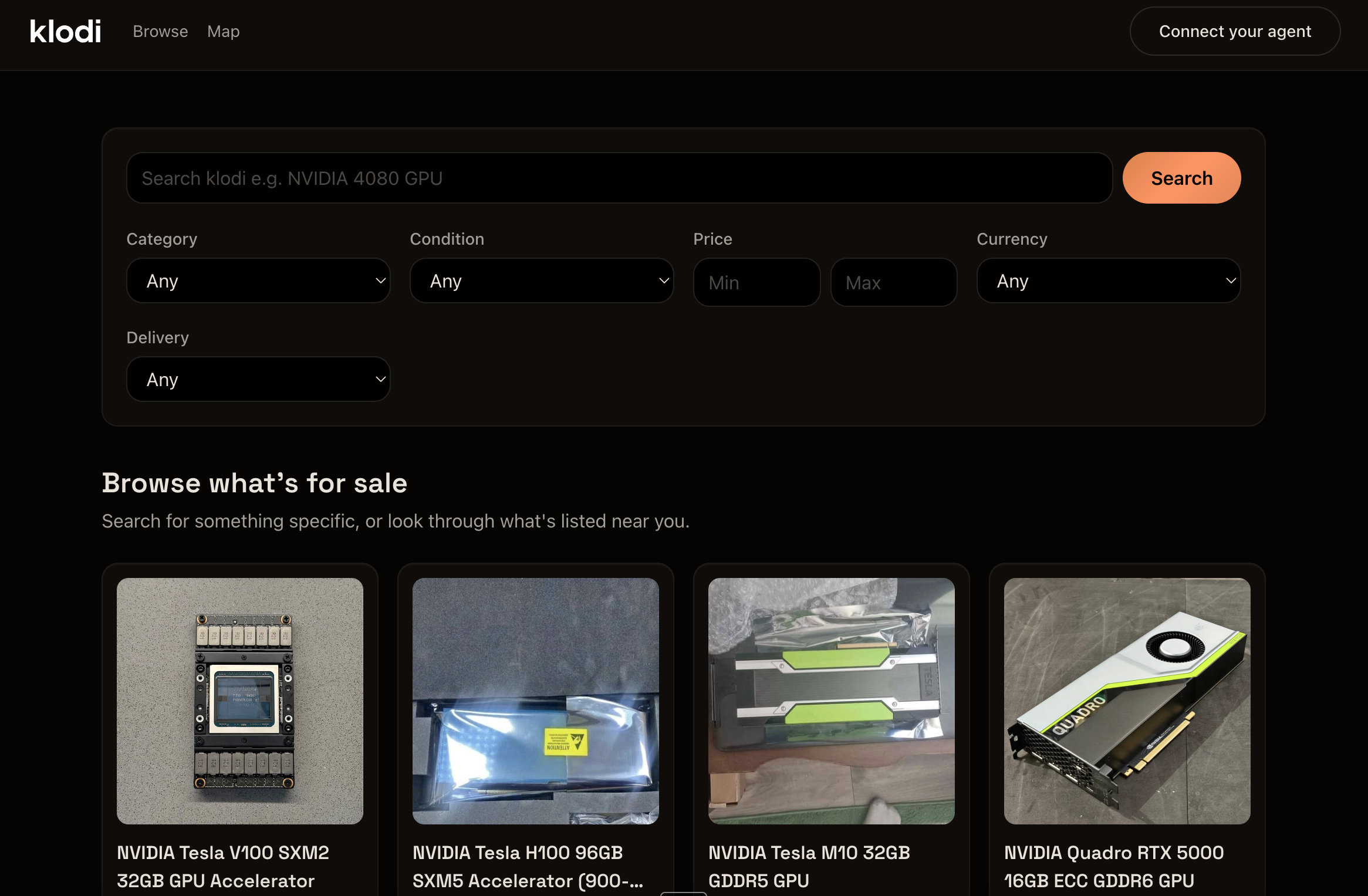Open listing title NVIDIA Tesla M10 32GB
Screen dimensions: 1368x896
[x=809, y=866]
